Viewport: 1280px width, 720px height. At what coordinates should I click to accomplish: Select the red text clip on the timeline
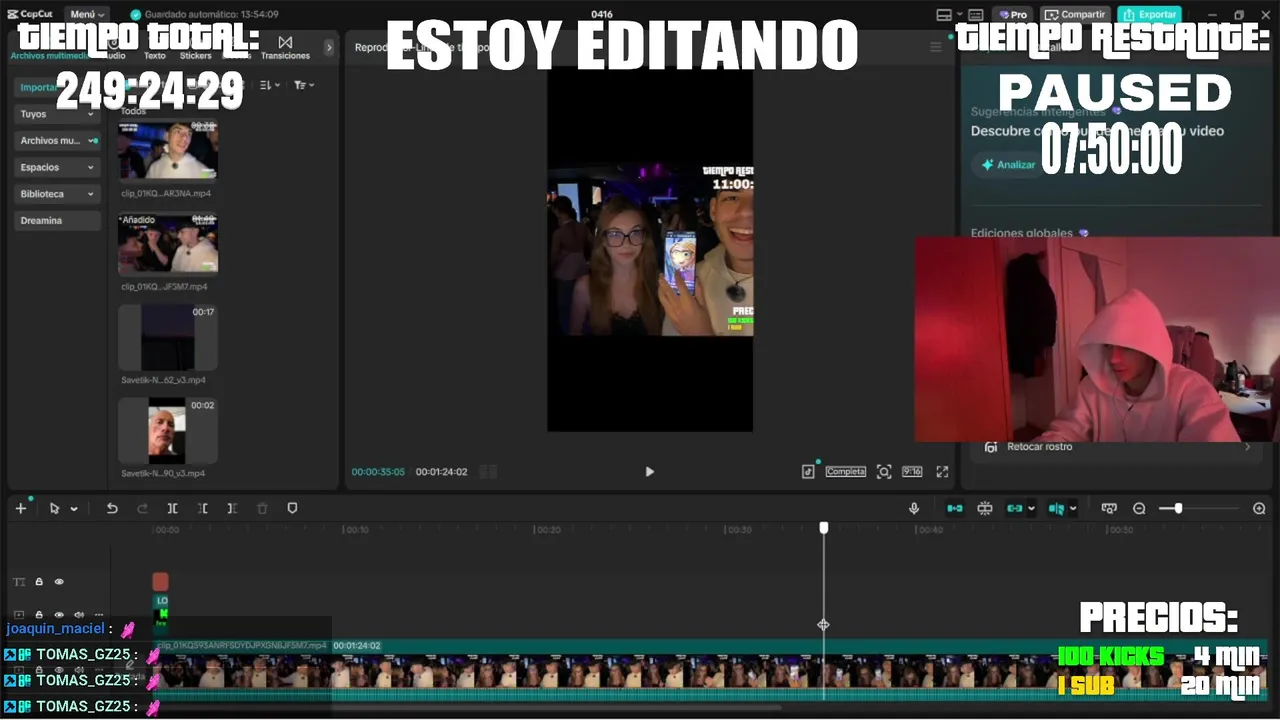click(x=160, y=581)
